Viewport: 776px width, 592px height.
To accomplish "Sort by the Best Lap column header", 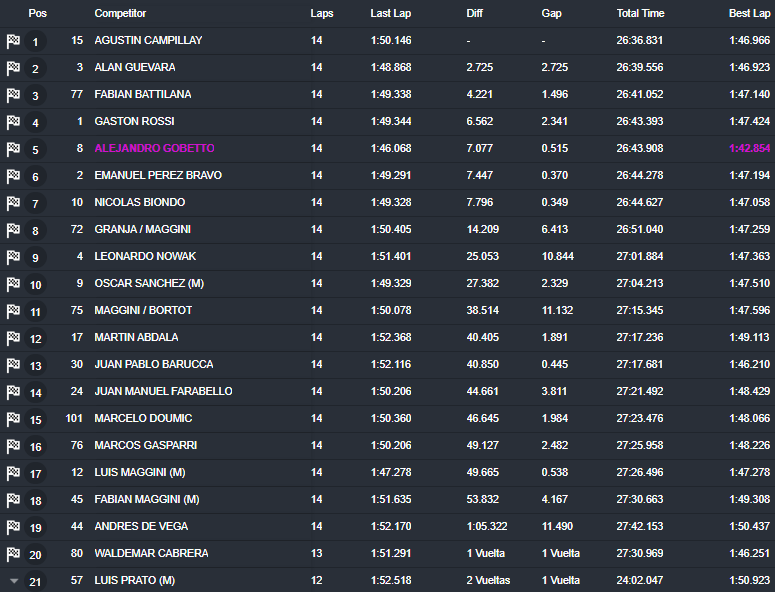I will [x=749, y=14].
